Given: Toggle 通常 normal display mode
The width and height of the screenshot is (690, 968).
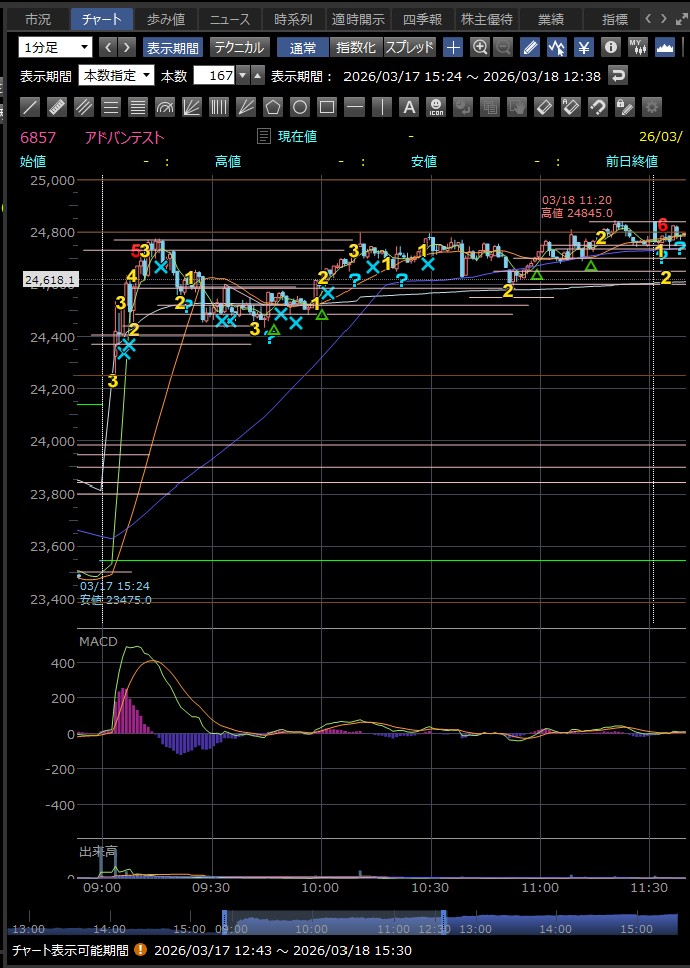Looking at the screenshot, I should pyautogui.click(x=301, y=47).
